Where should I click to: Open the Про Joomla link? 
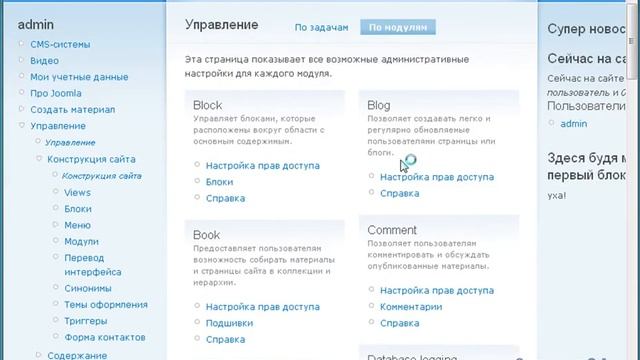pyautogui.click(x=56, y=93)
